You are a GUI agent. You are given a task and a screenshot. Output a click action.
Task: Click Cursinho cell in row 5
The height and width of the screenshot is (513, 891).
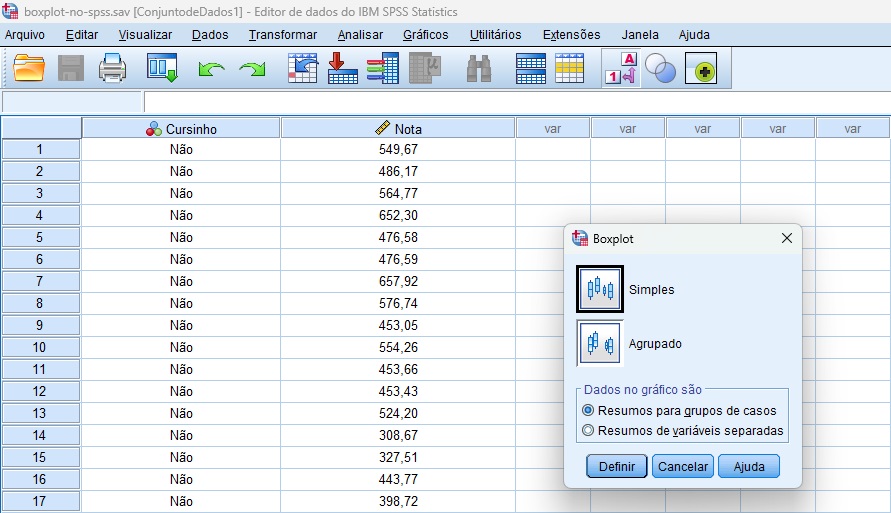pyautogui.click(x=181, y=237)
